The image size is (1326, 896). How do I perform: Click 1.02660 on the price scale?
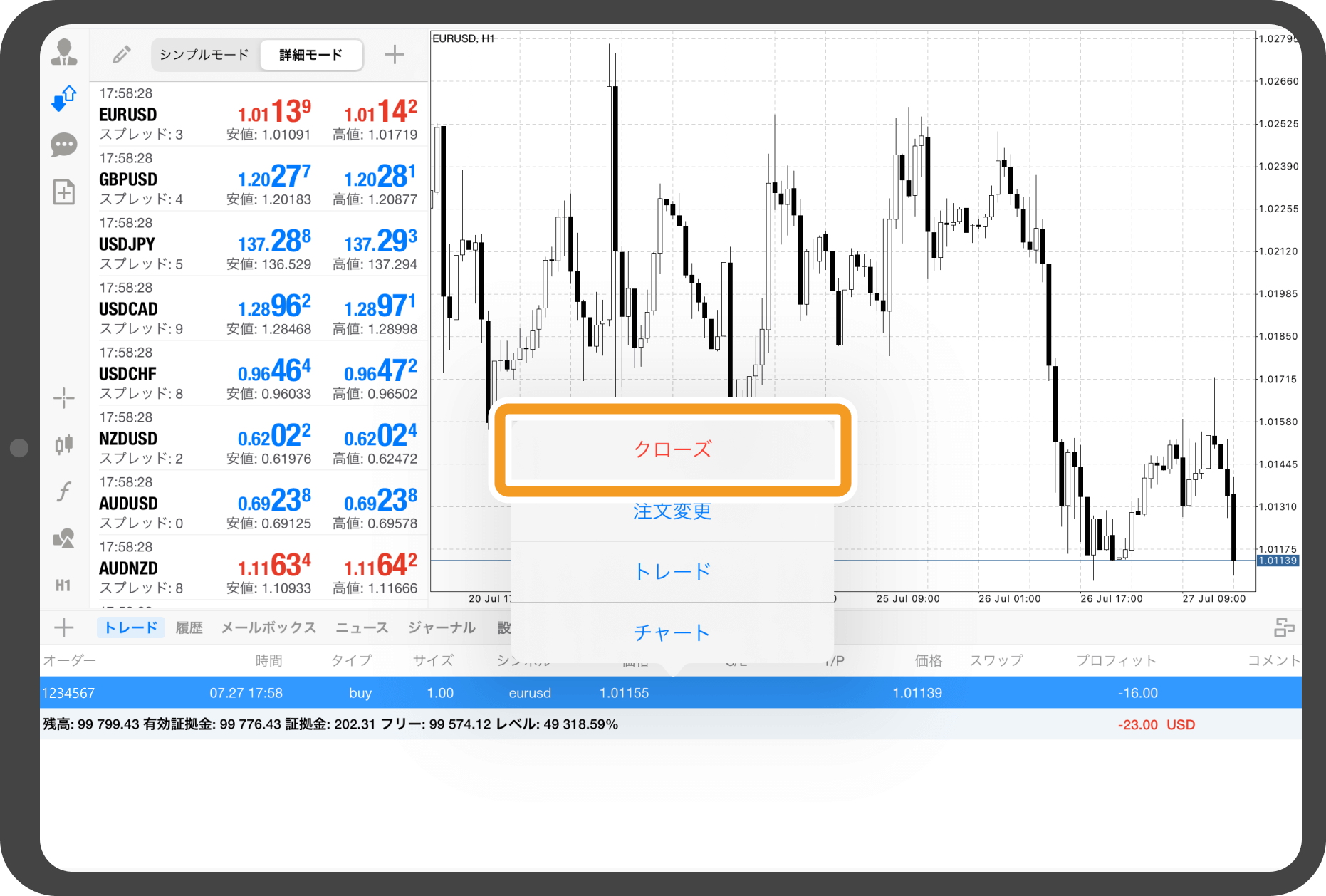[x=1278, y=81]
